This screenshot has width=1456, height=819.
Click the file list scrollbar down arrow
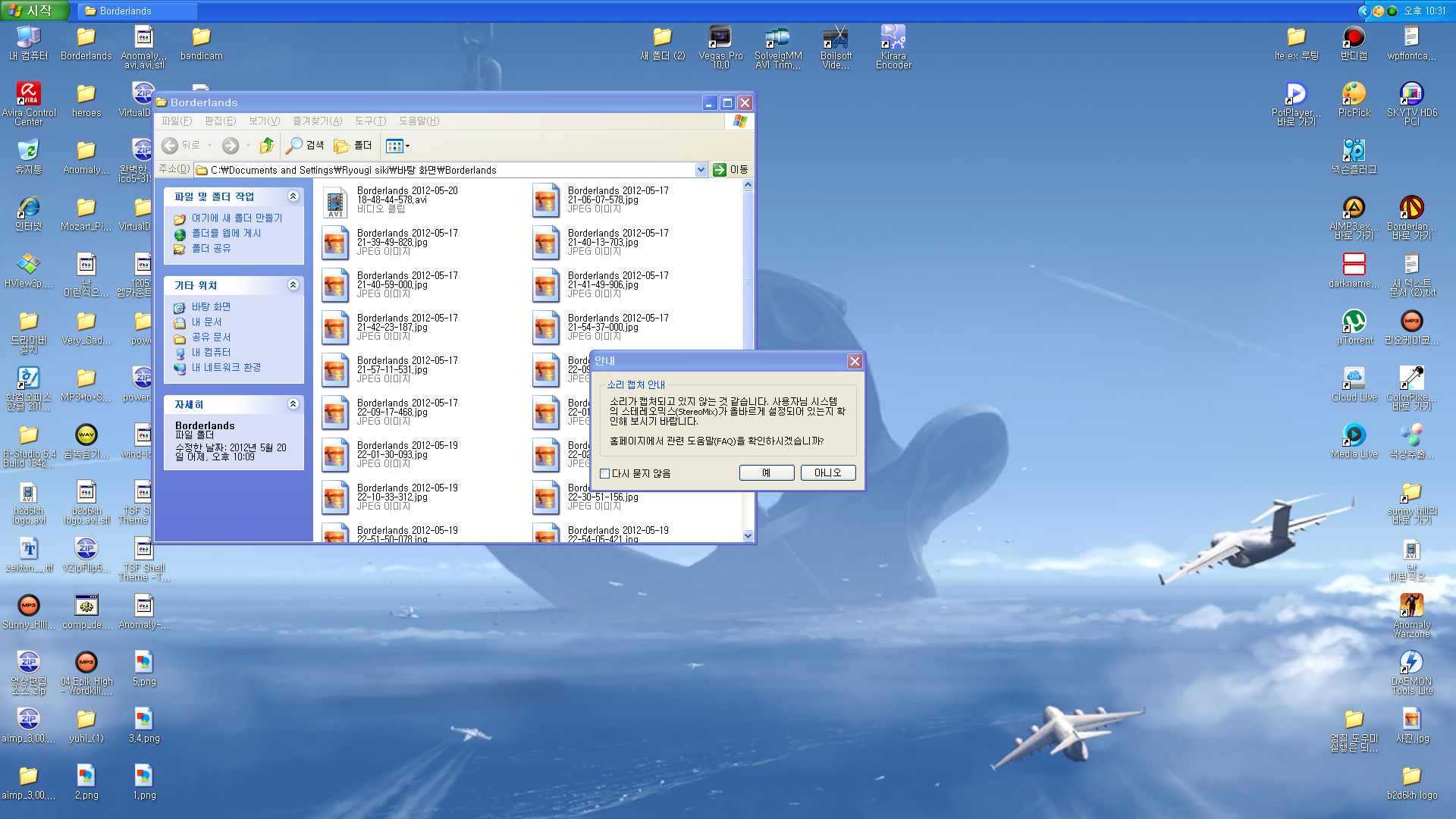point(748,535)
